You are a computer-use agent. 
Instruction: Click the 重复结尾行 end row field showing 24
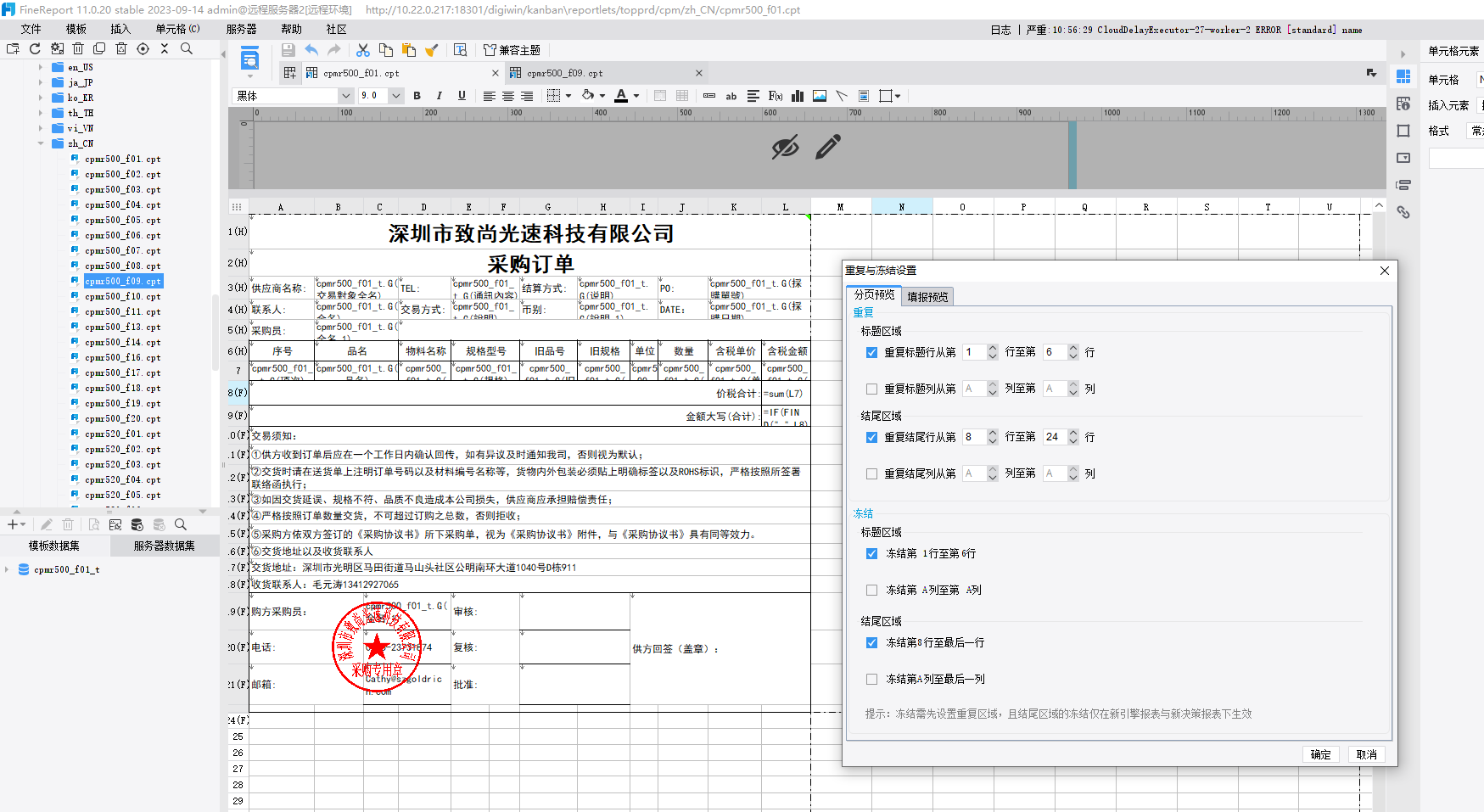click(x=1055, y=437)
